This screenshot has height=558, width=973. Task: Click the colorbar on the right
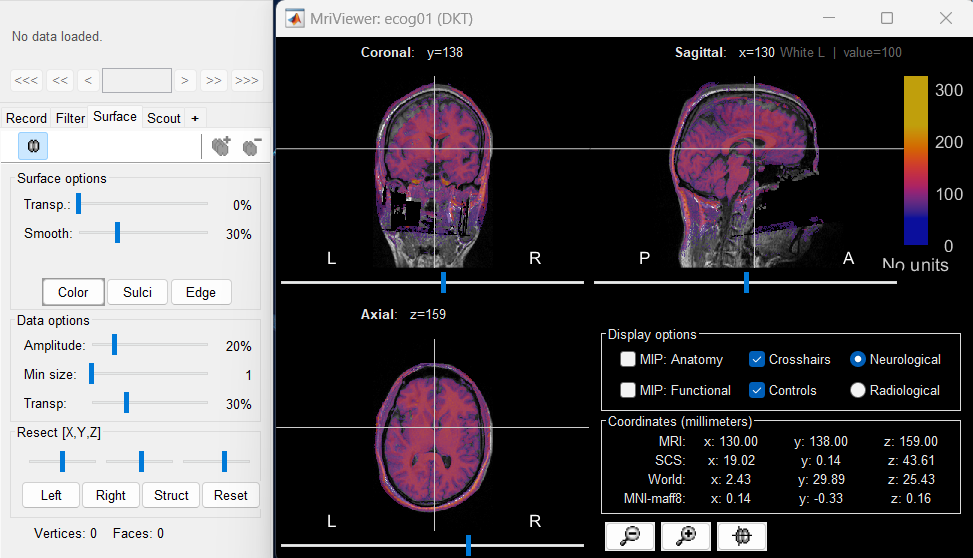916,160
